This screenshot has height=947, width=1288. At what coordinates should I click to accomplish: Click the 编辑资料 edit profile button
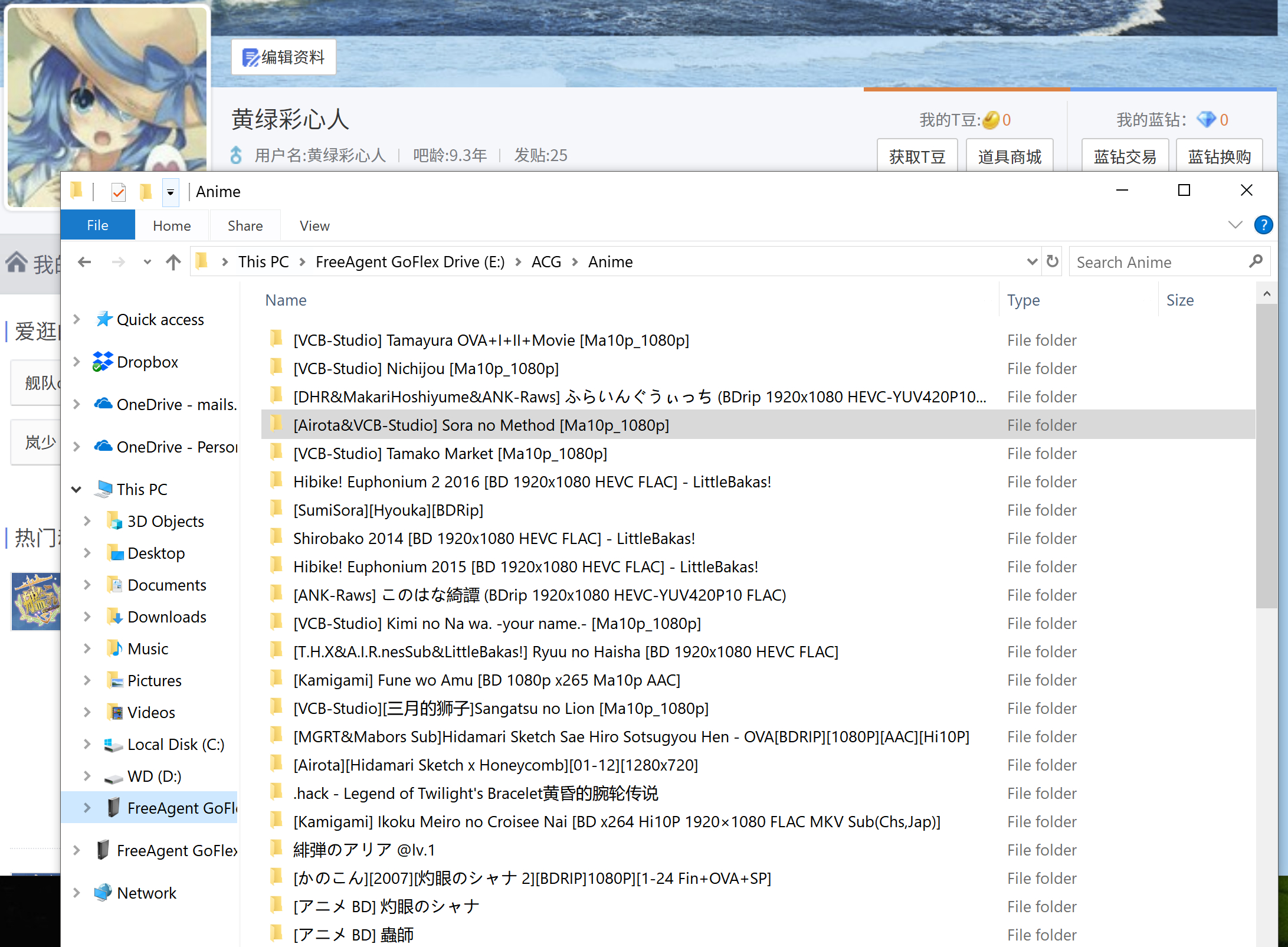coord(284,57)
